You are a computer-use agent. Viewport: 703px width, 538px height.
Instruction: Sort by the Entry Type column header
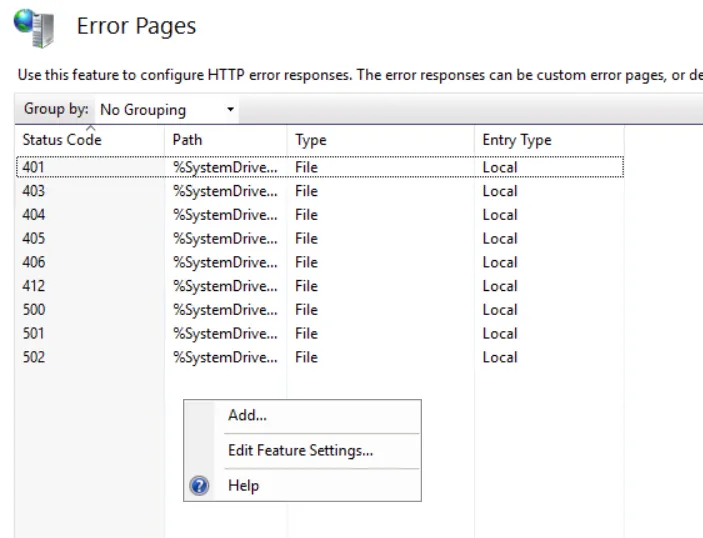pos(549,140)
